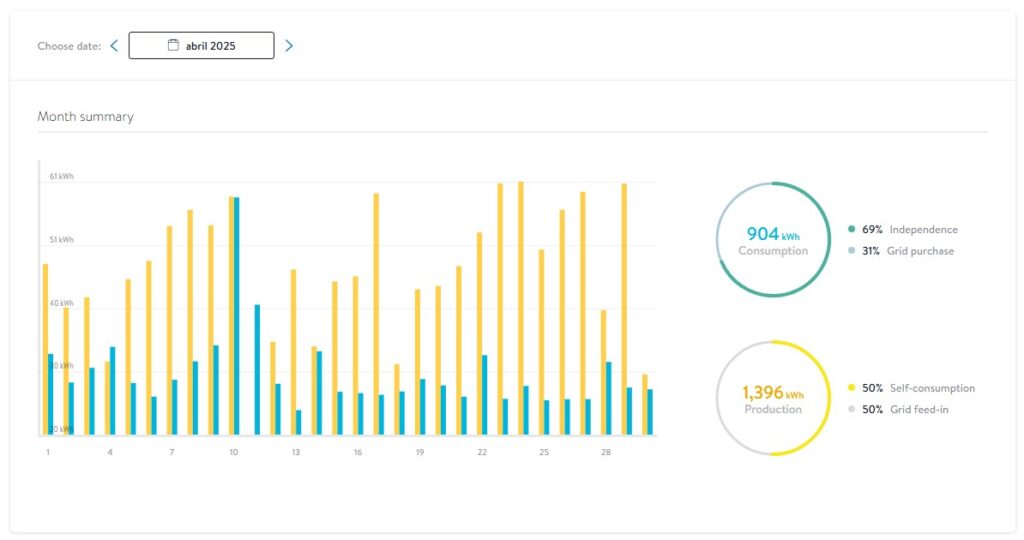
Task: Advance to next month with right arrow
Action: click(x=289, y=45)
